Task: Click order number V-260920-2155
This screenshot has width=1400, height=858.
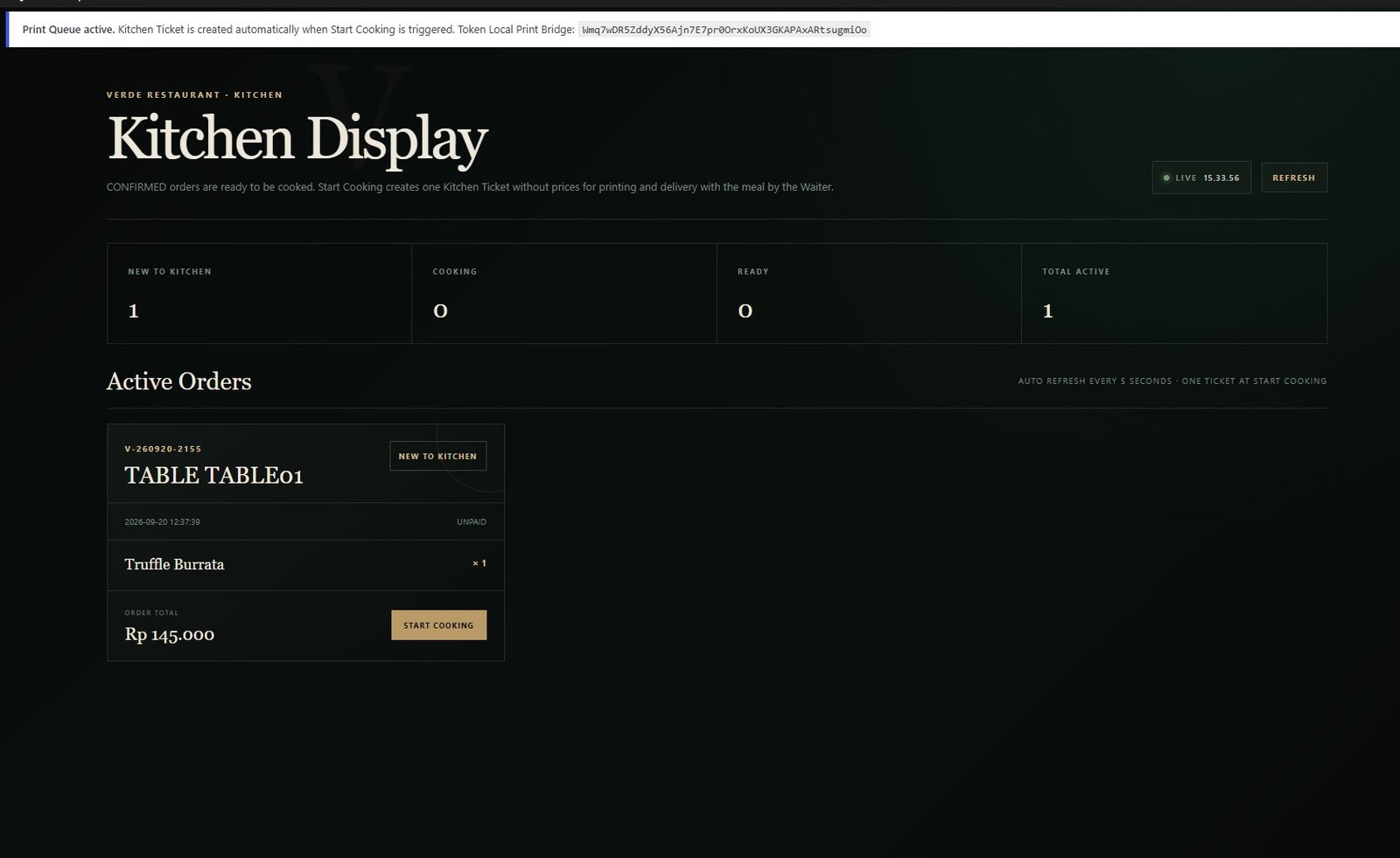Action: (x=163, y=449)
